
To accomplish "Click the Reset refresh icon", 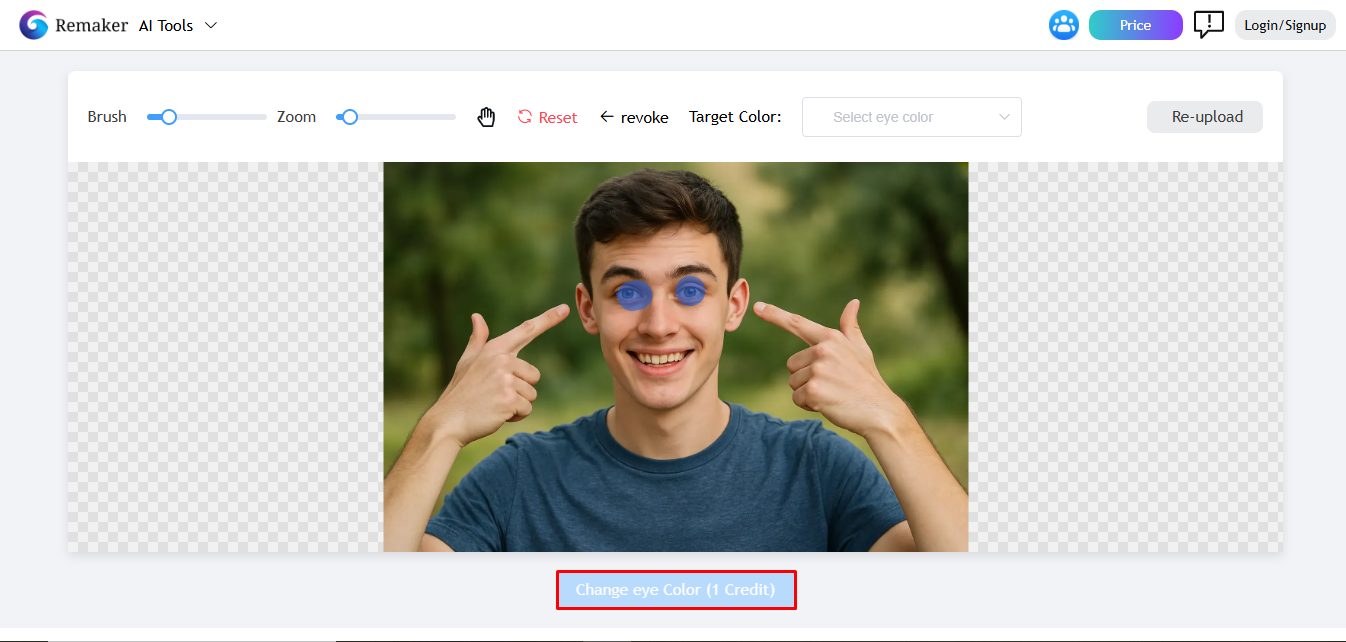I will pyautogui.click(x=524, y=116).
